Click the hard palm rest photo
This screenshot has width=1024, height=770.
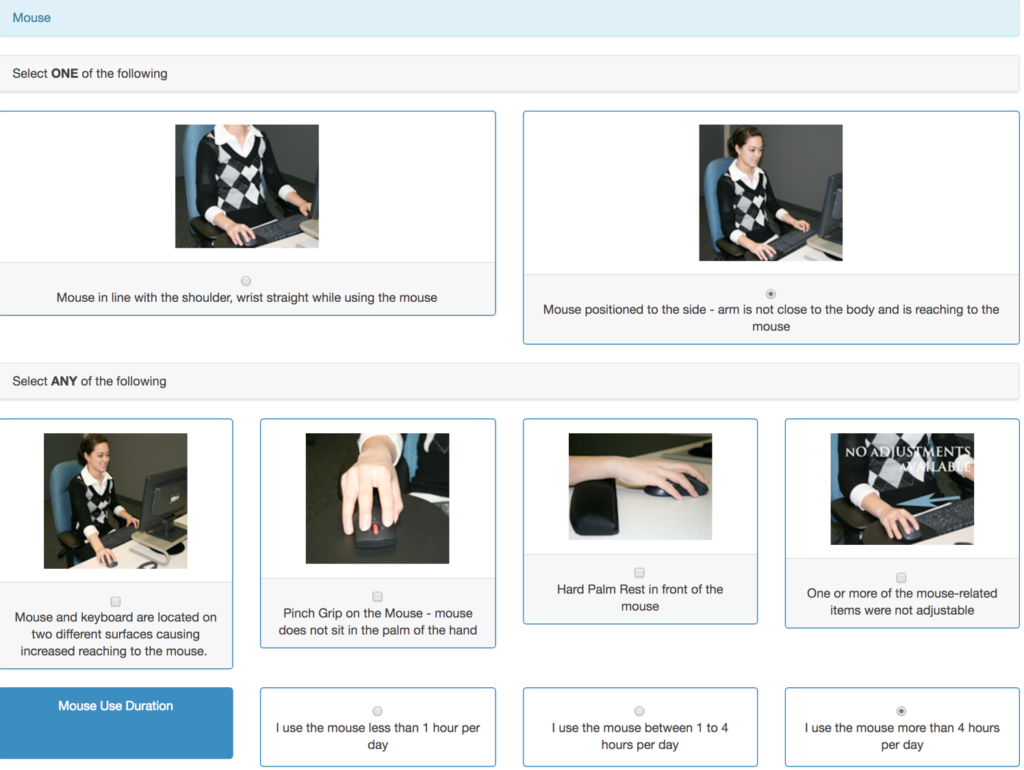click(640, 486)
